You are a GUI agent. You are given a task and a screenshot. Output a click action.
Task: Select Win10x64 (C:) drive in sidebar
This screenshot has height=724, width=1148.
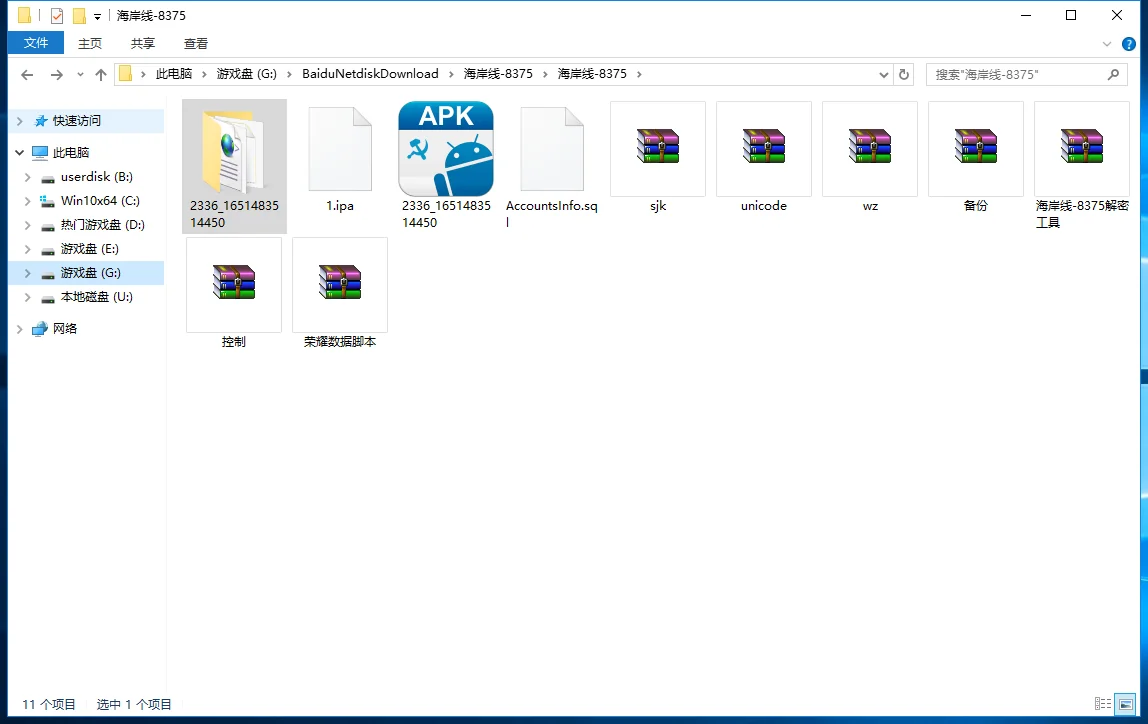click(x=100, y=201)
